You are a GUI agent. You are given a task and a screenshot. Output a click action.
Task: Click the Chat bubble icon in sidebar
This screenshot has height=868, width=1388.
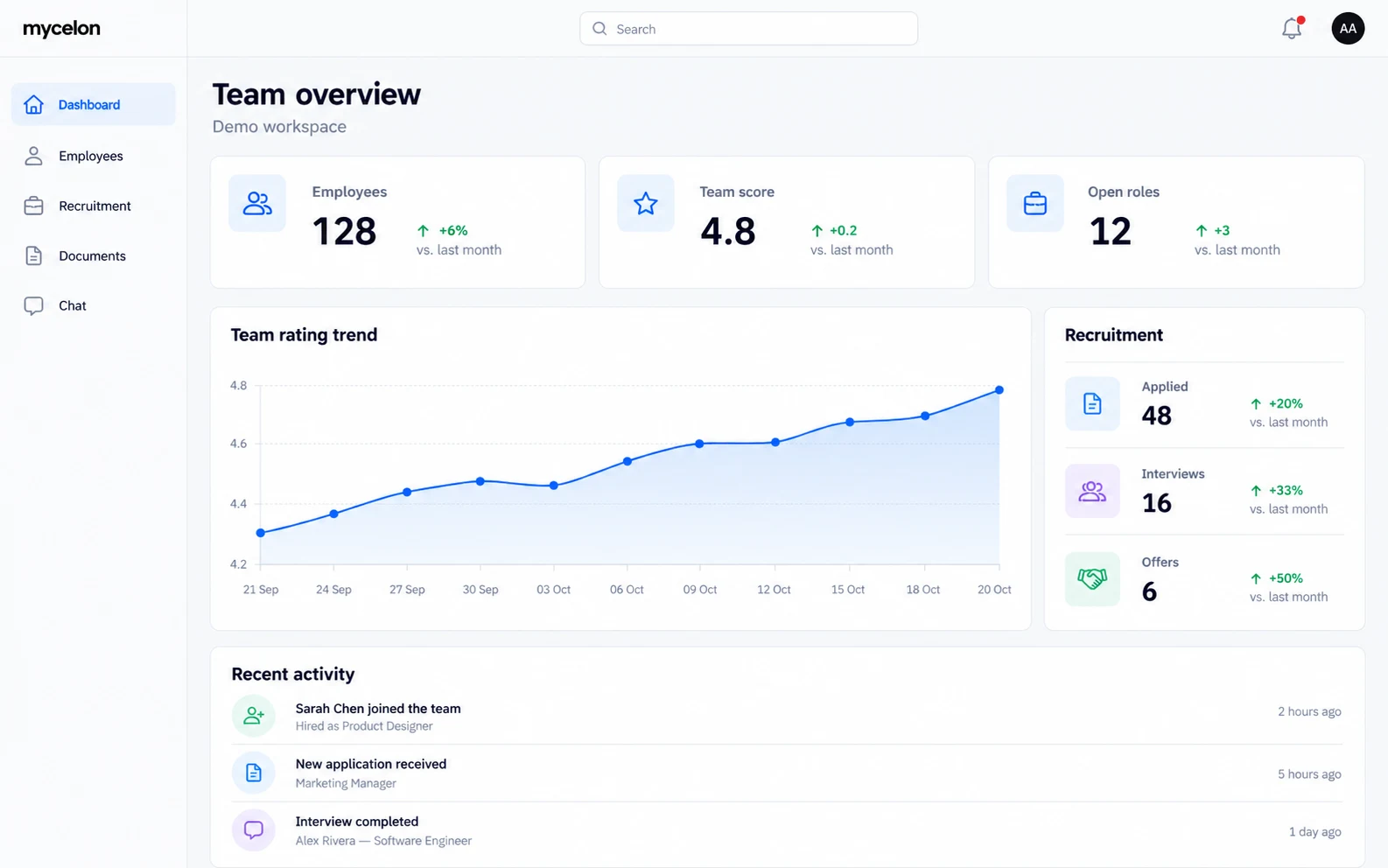[x=33, y=305]
